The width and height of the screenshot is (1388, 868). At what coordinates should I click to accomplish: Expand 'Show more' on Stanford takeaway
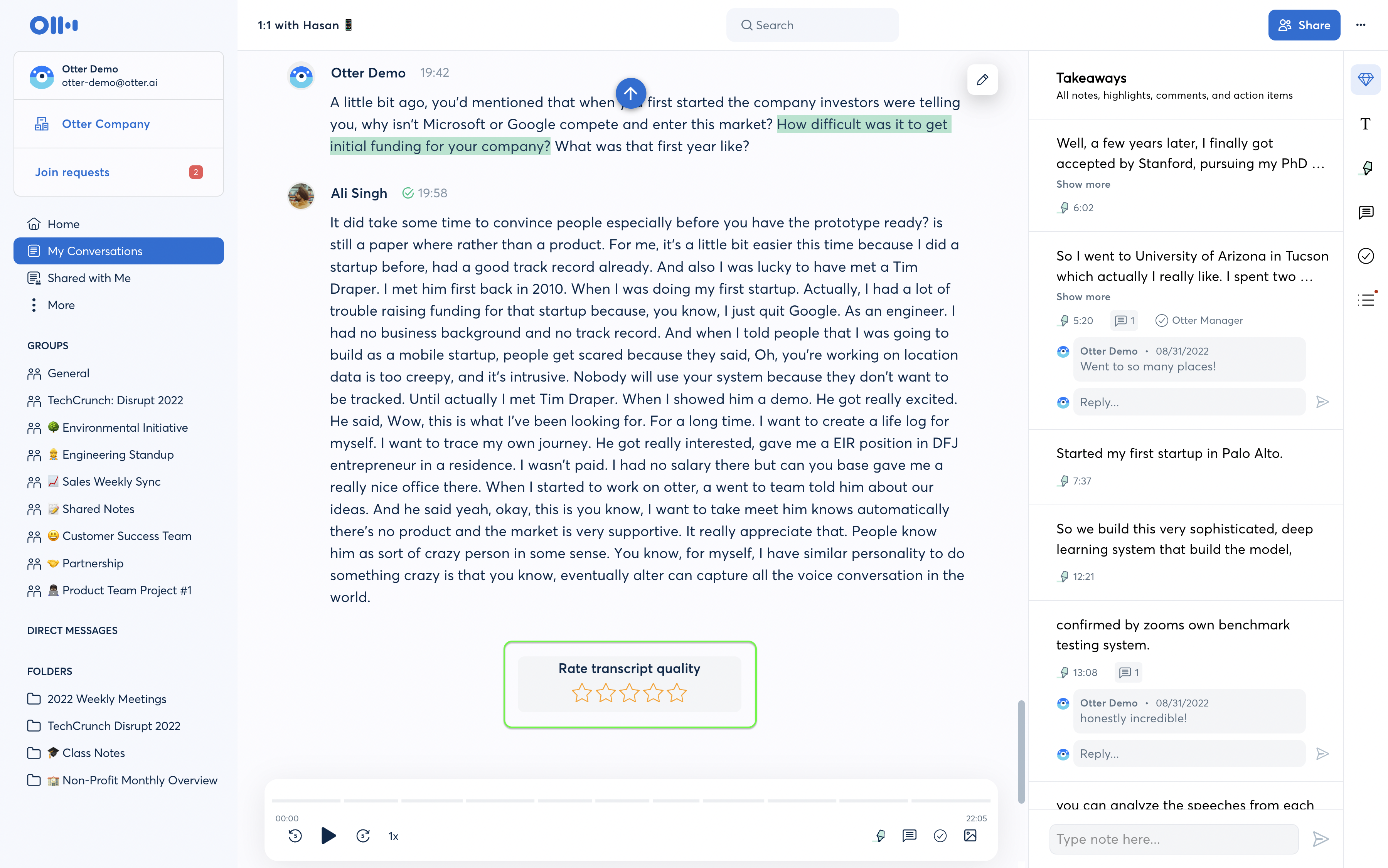point(1083,184)
